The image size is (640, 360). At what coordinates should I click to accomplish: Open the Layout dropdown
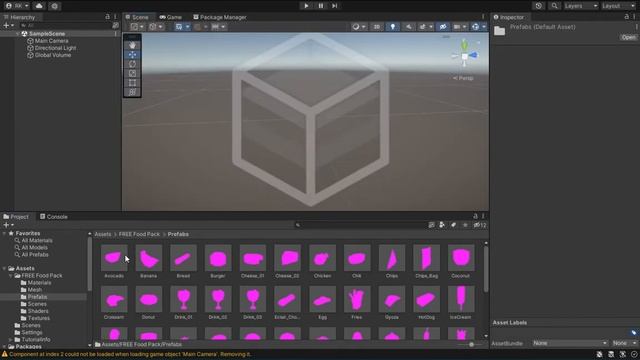coord(618,6)
